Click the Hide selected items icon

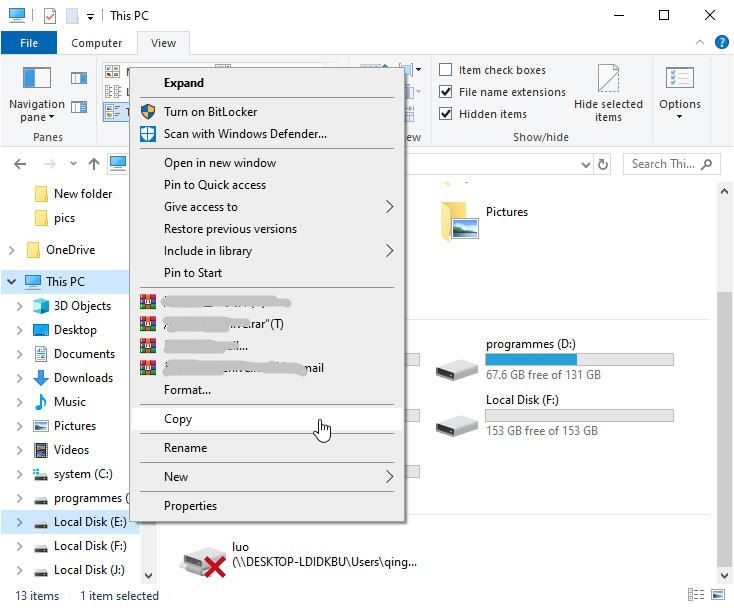608,78
